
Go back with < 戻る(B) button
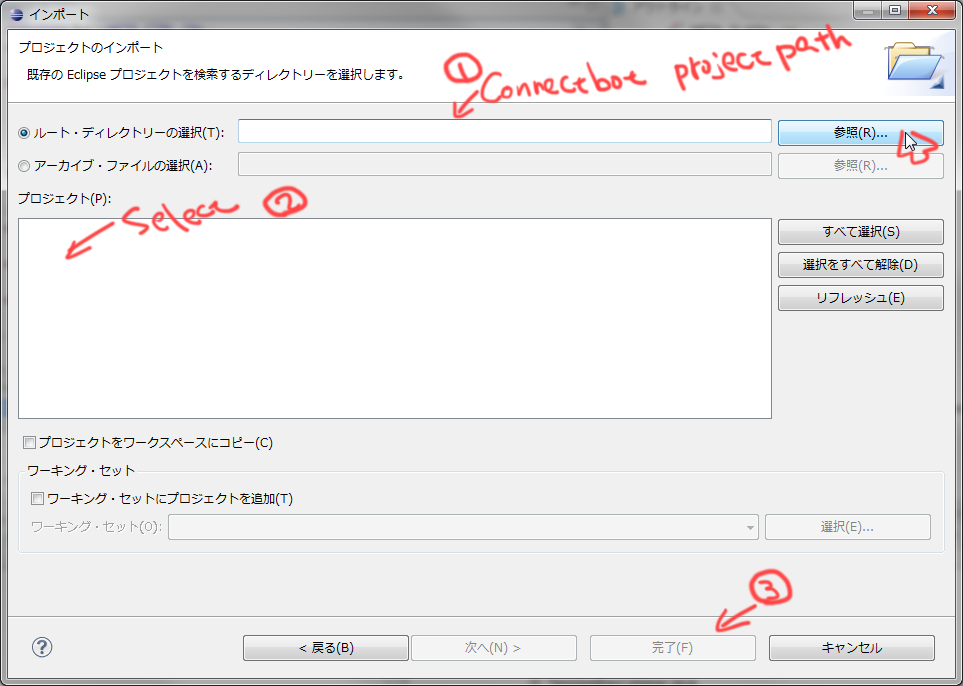[x=326, y=647]
